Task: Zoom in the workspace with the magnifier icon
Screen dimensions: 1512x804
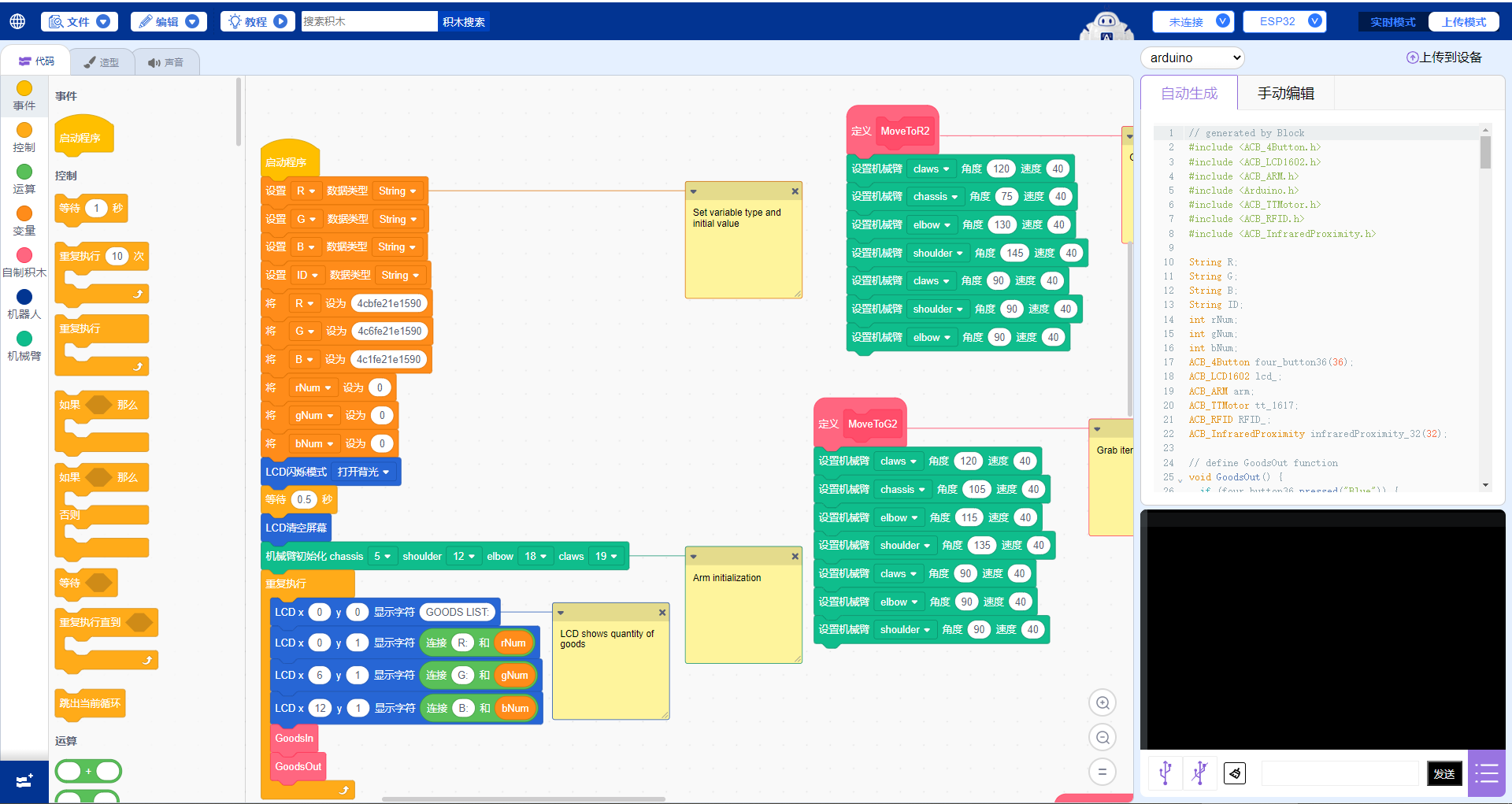Action: pyautogui.click(x=1102, y=702)
